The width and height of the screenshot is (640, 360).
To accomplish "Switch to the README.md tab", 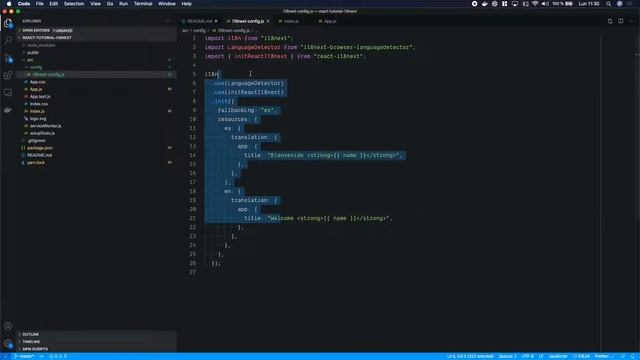I will pos(200,21).
